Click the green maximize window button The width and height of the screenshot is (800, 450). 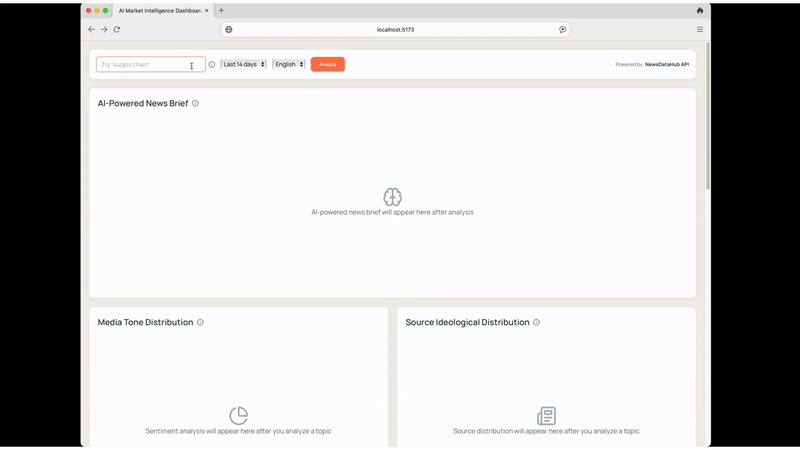106,10
